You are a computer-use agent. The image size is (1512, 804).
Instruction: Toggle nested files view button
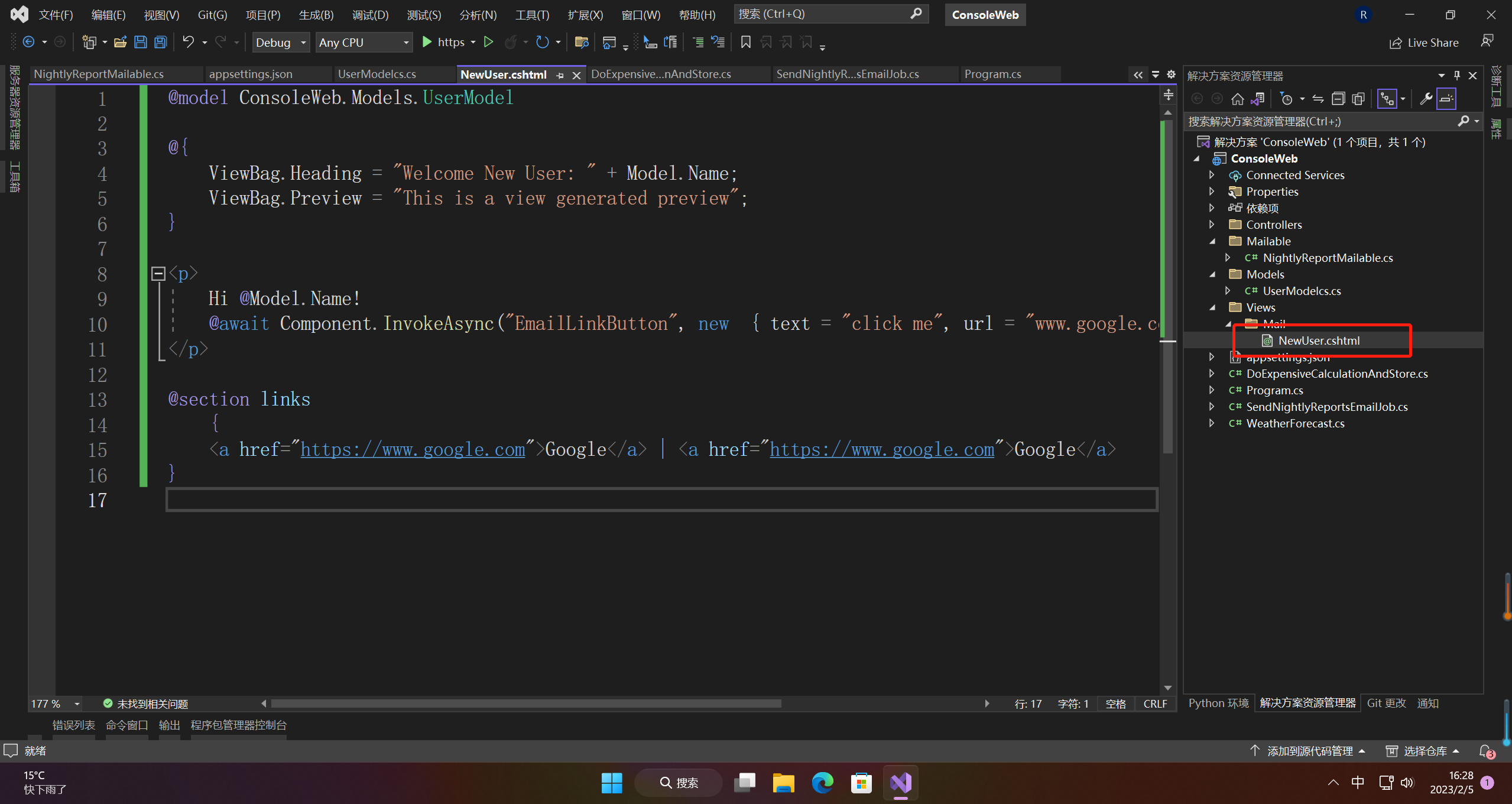(x=1386, y=99)
